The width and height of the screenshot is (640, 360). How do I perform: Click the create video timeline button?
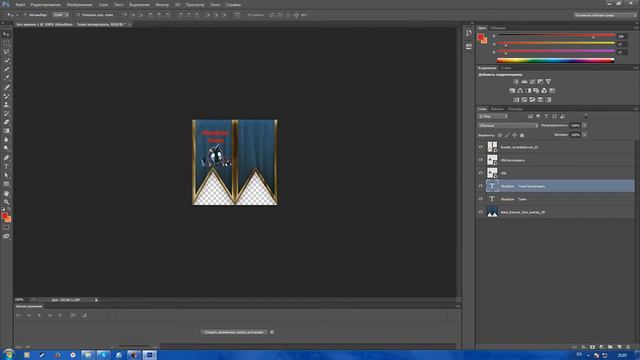(235, 332)
